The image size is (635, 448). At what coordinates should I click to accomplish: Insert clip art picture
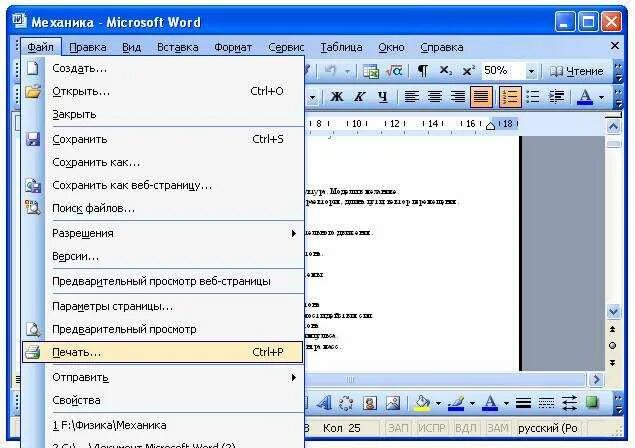tap(369, 403)
